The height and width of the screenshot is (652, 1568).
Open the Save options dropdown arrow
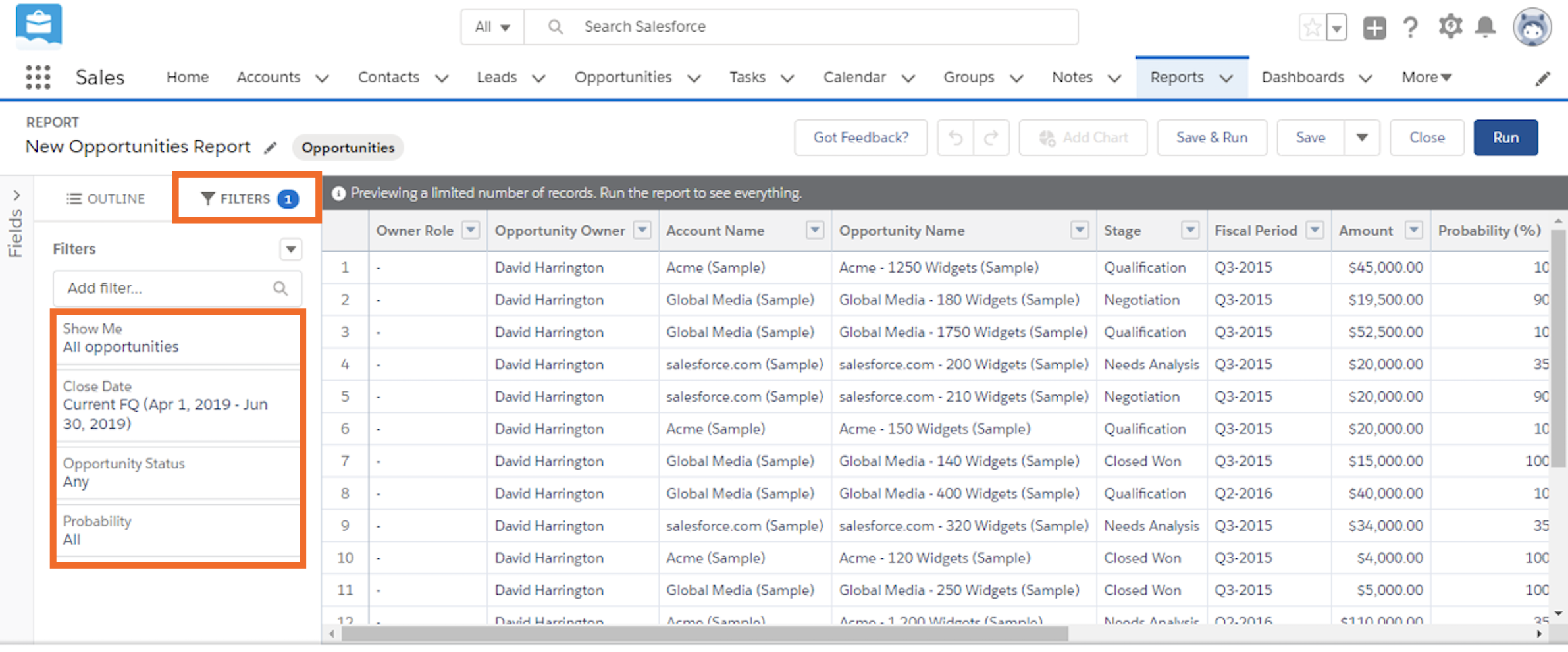pyautogui.click(x=1362, y=138)
